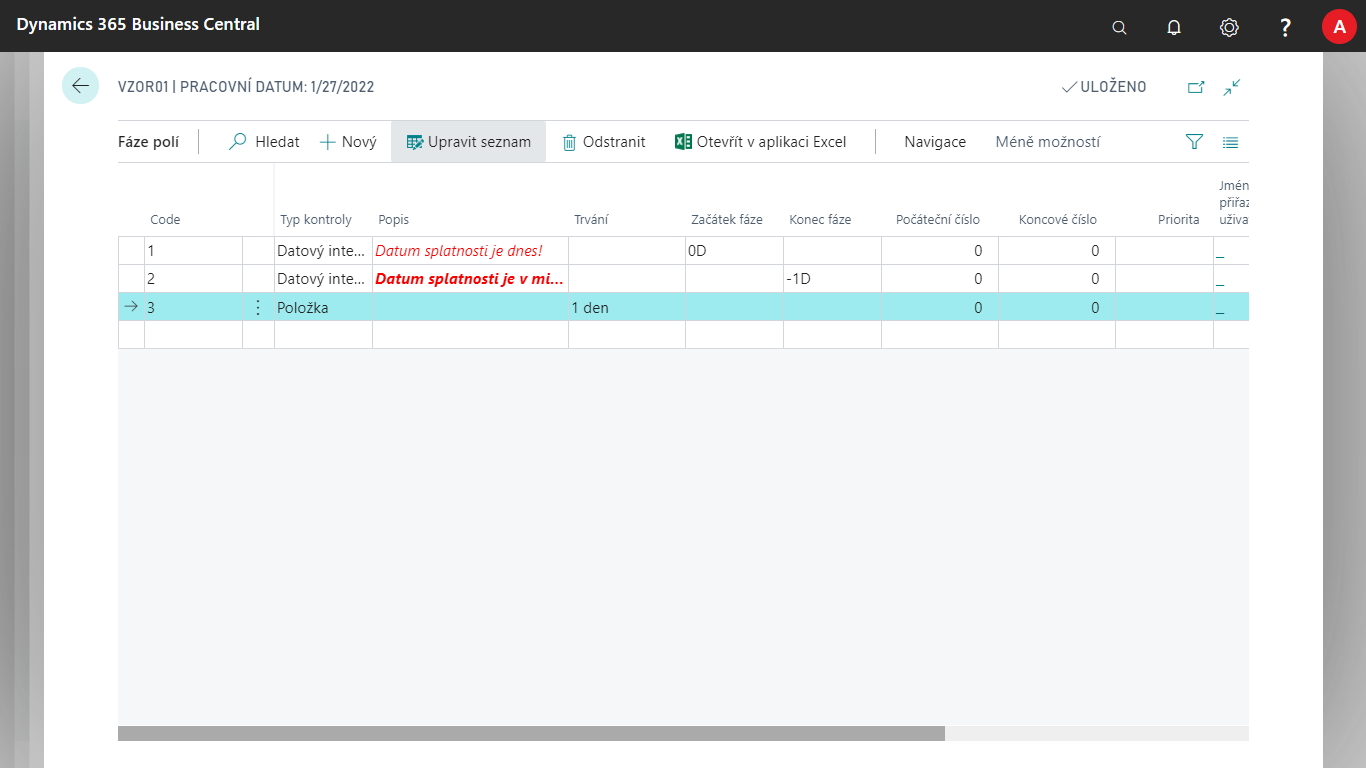This screenshot has width=1366, height=768.
Task: Open page in new window icon
Action: point(1195,87)
